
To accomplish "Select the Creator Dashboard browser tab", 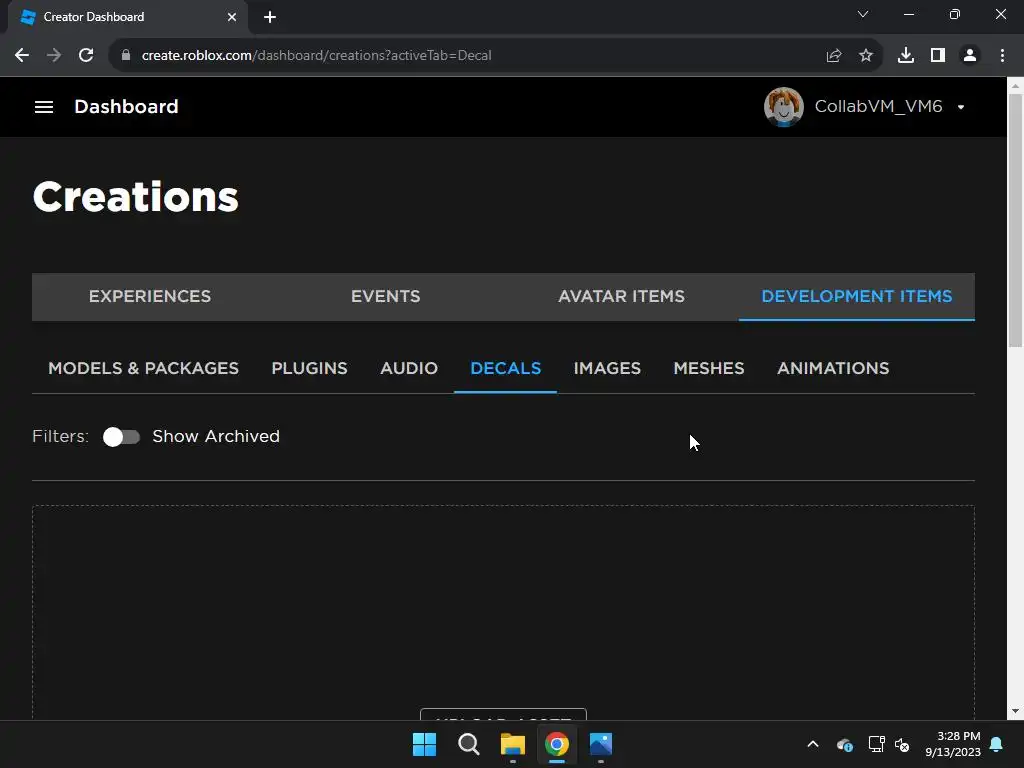I will tap(128, 17).
